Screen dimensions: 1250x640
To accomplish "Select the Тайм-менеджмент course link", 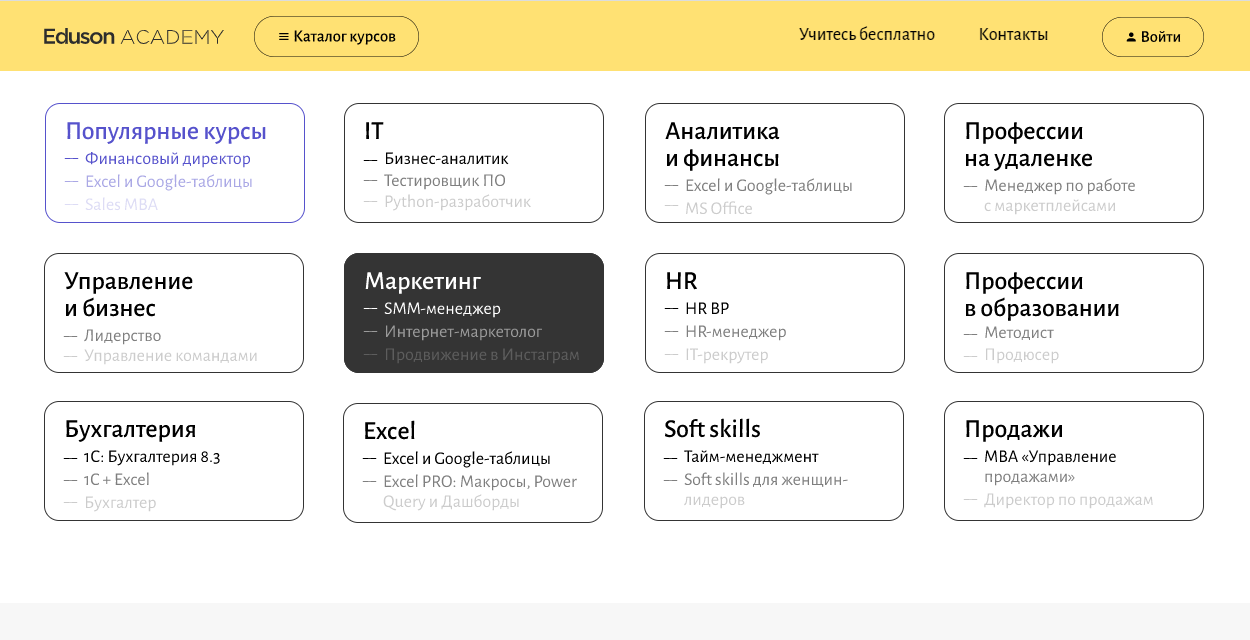I will (751, 457).
